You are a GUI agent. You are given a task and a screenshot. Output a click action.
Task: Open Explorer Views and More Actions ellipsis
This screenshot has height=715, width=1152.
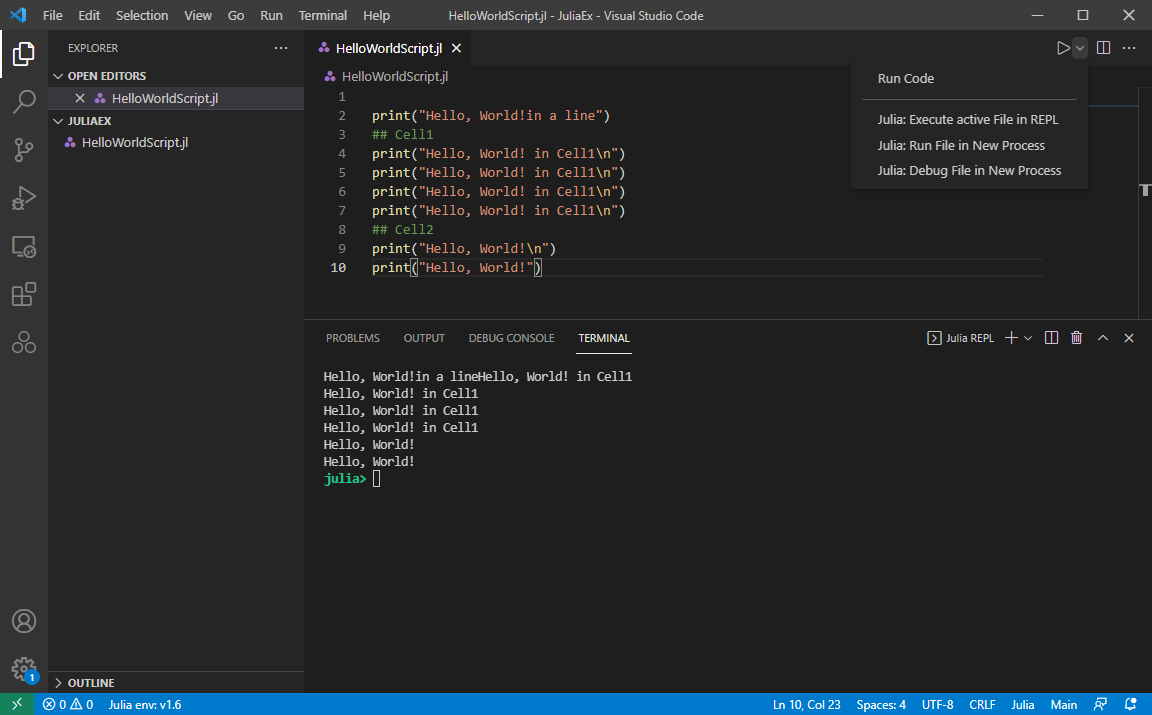281,48
